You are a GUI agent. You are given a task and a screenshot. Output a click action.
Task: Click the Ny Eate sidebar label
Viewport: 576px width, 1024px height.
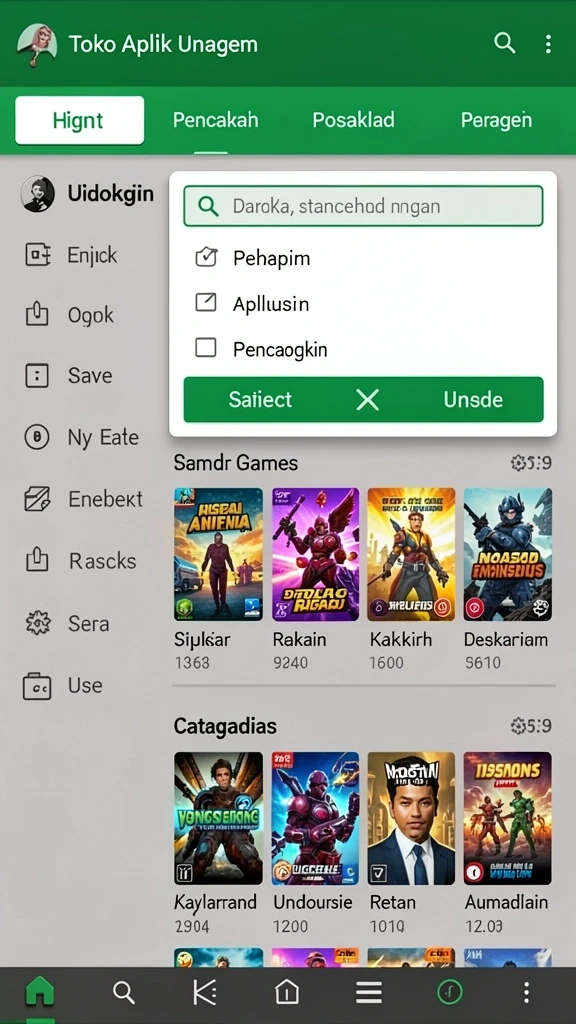(103, 437)
